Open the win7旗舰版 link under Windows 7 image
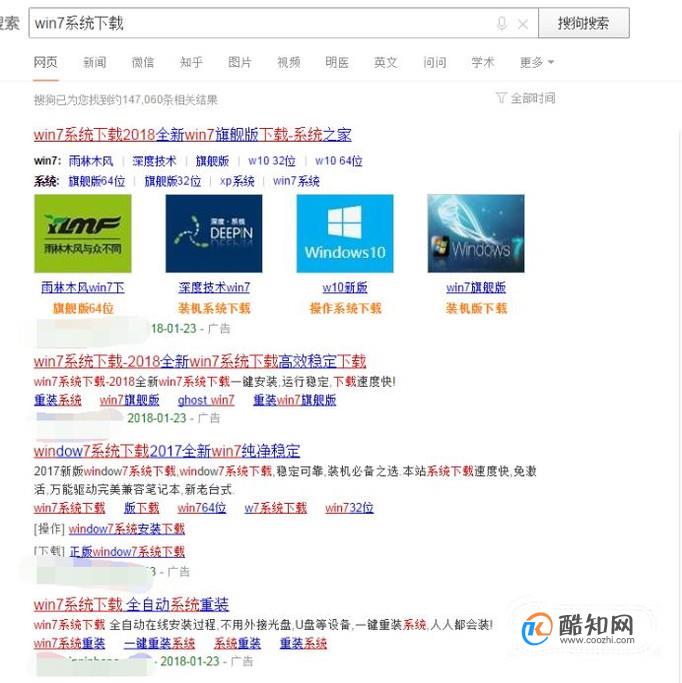 [476, 287]
